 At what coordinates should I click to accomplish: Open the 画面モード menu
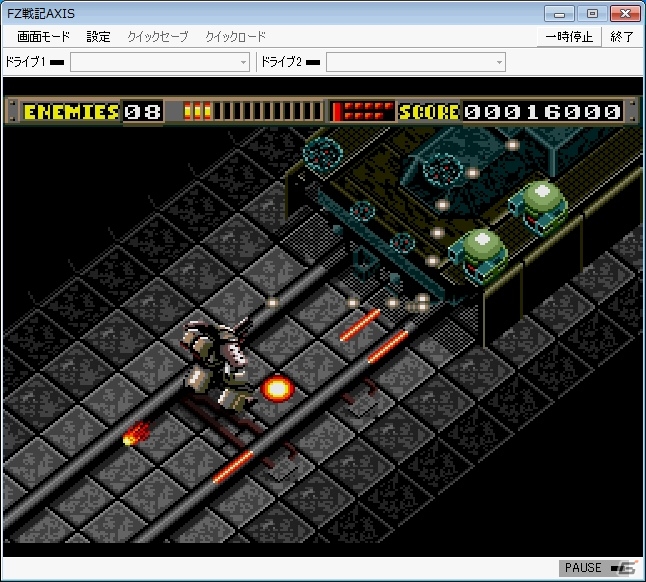click(43, 37)
